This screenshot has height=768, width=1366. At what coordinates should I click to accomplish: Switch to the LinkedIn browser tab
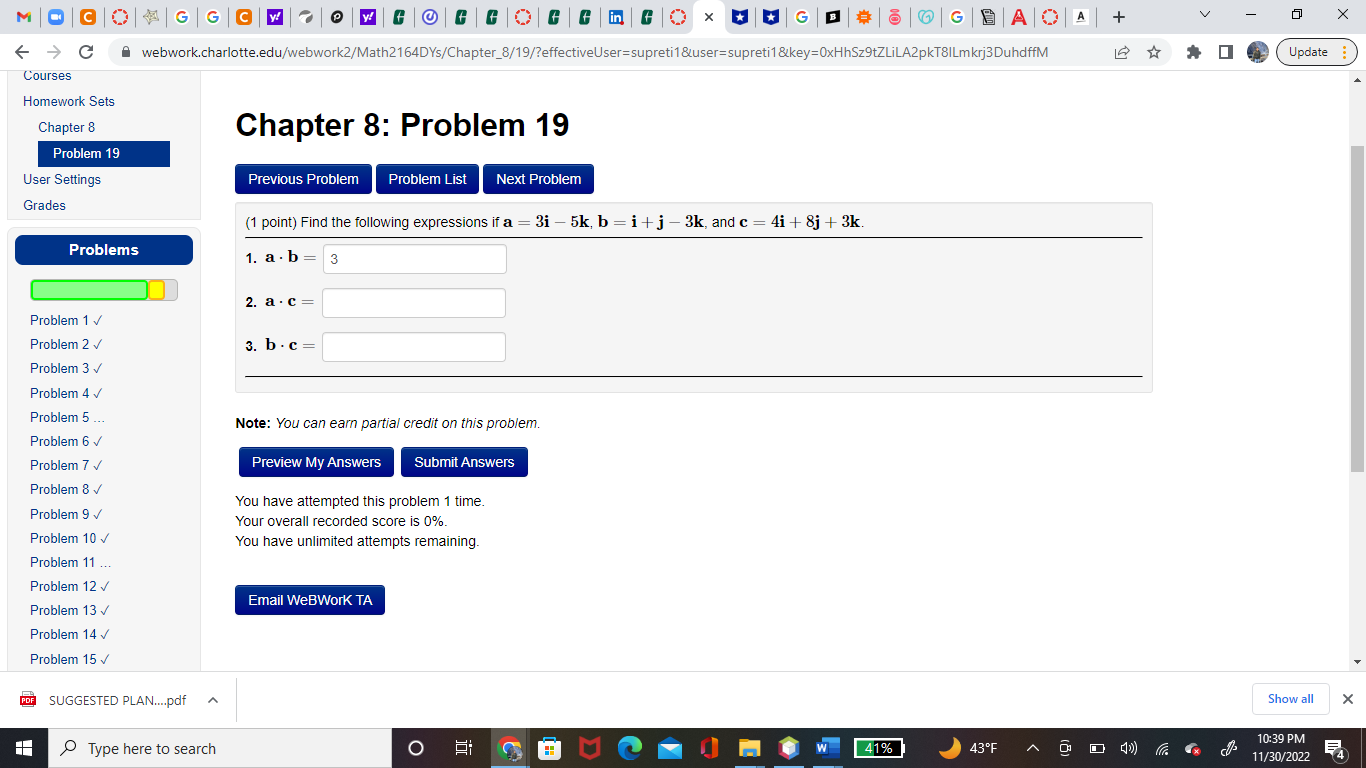pos(617,17)
